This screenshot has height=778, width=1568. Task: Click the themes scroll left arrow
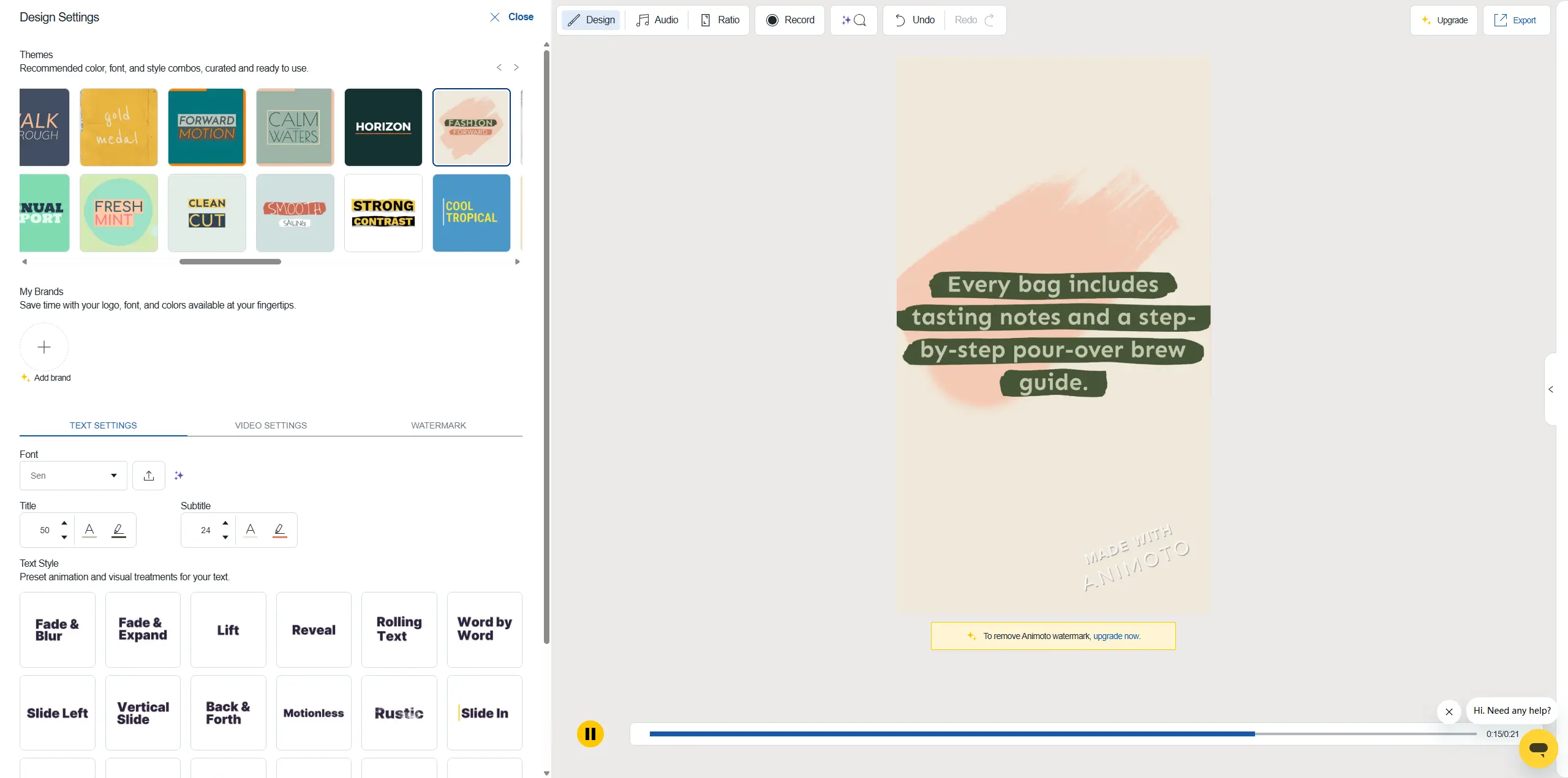(x=24, y=261)
